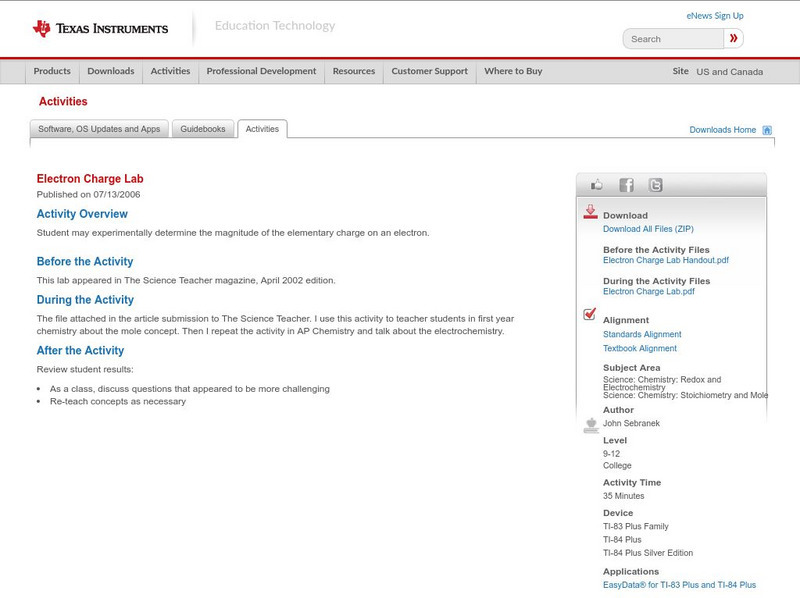This screenshot has height=598, width=800.
Task: Click the Download All Files (ZIP) link
Action: tap(648, 229)
